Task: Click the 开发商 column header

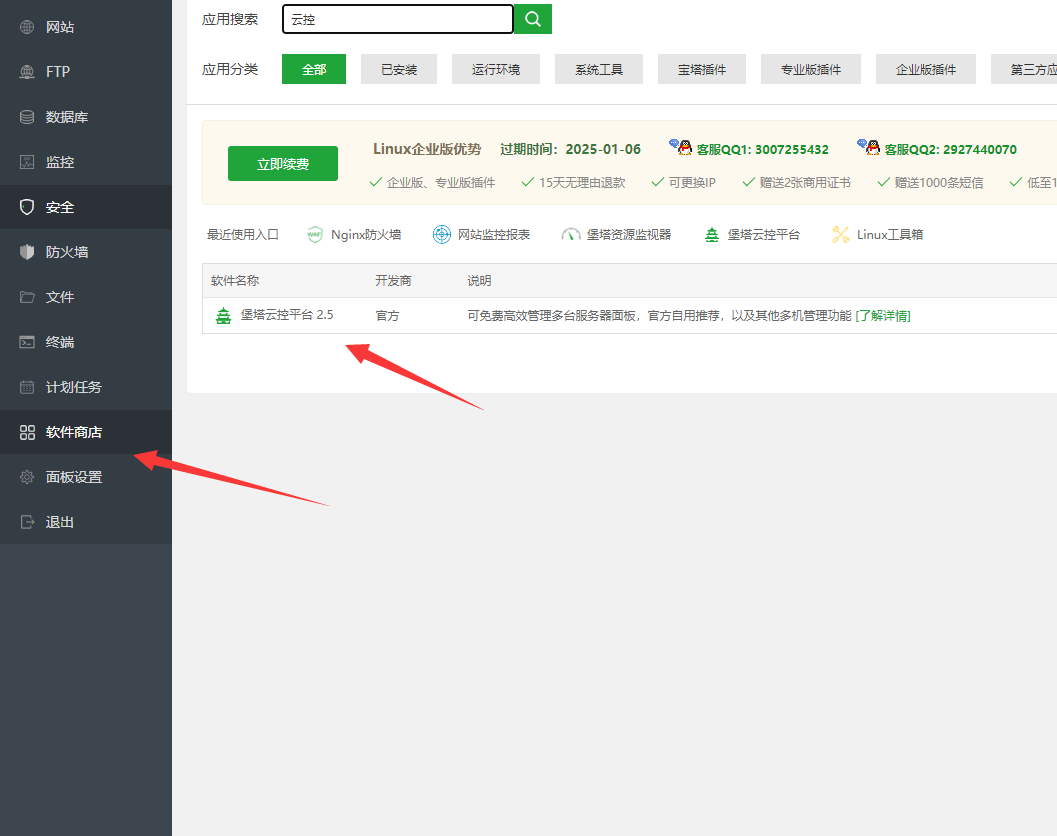Action: 393,280
